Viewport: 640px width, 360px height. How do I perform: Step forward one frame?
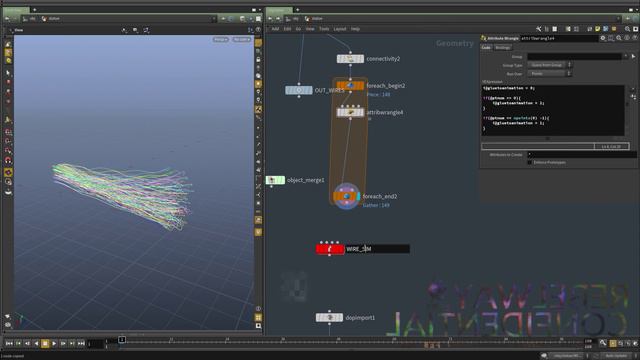(x=63, y=344)
